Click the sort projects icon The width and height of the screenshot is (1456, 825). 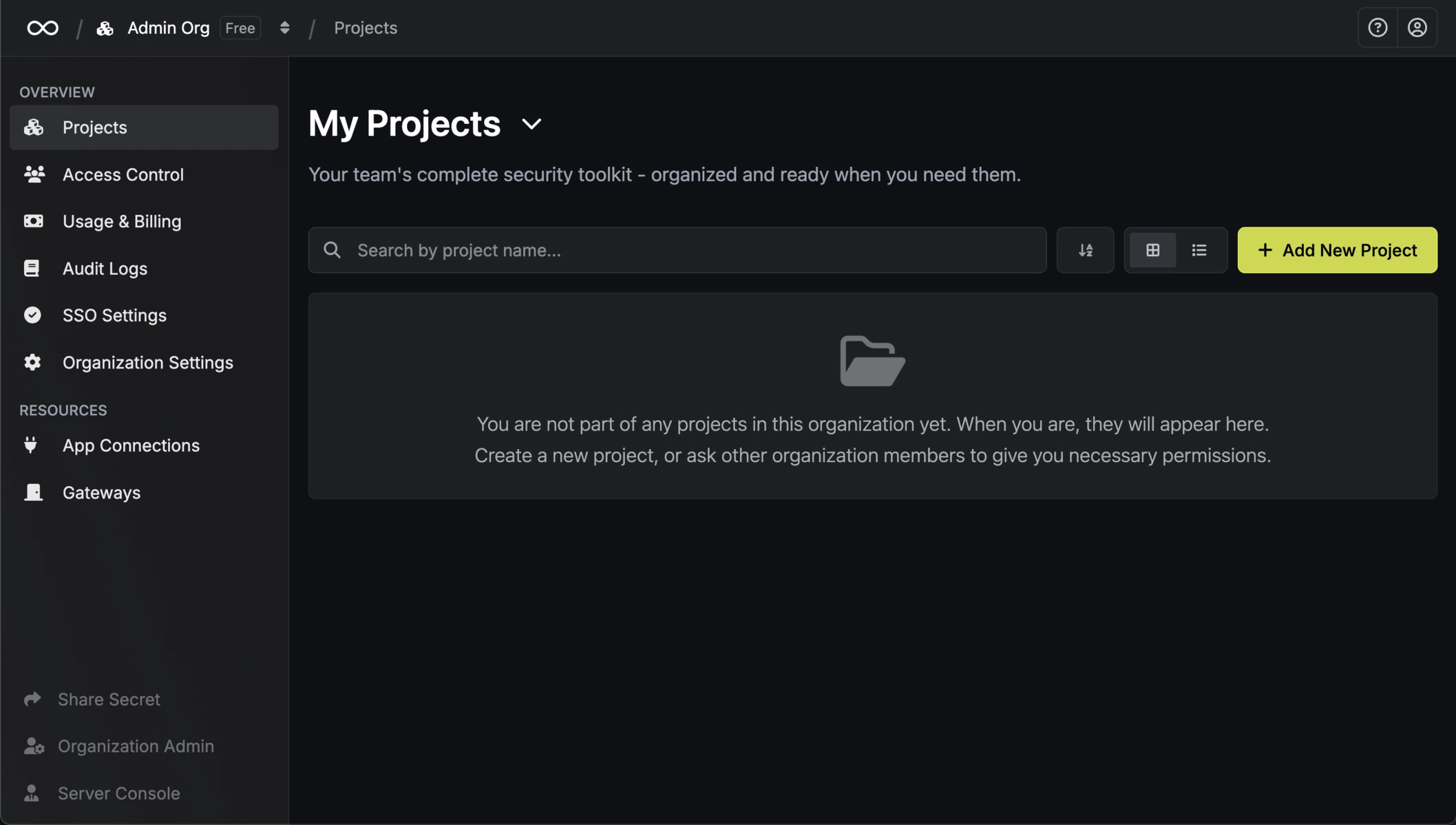pyautogui.click(x=1085, y=250)
